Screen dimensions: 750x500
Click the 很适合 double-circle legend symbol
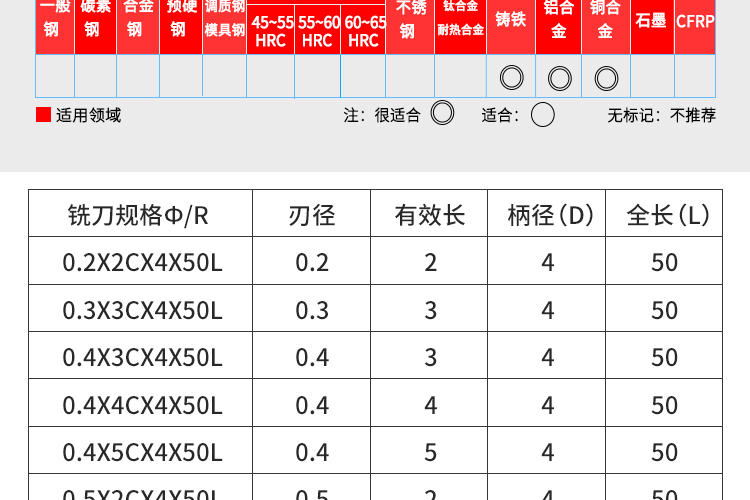click(442, 114)
